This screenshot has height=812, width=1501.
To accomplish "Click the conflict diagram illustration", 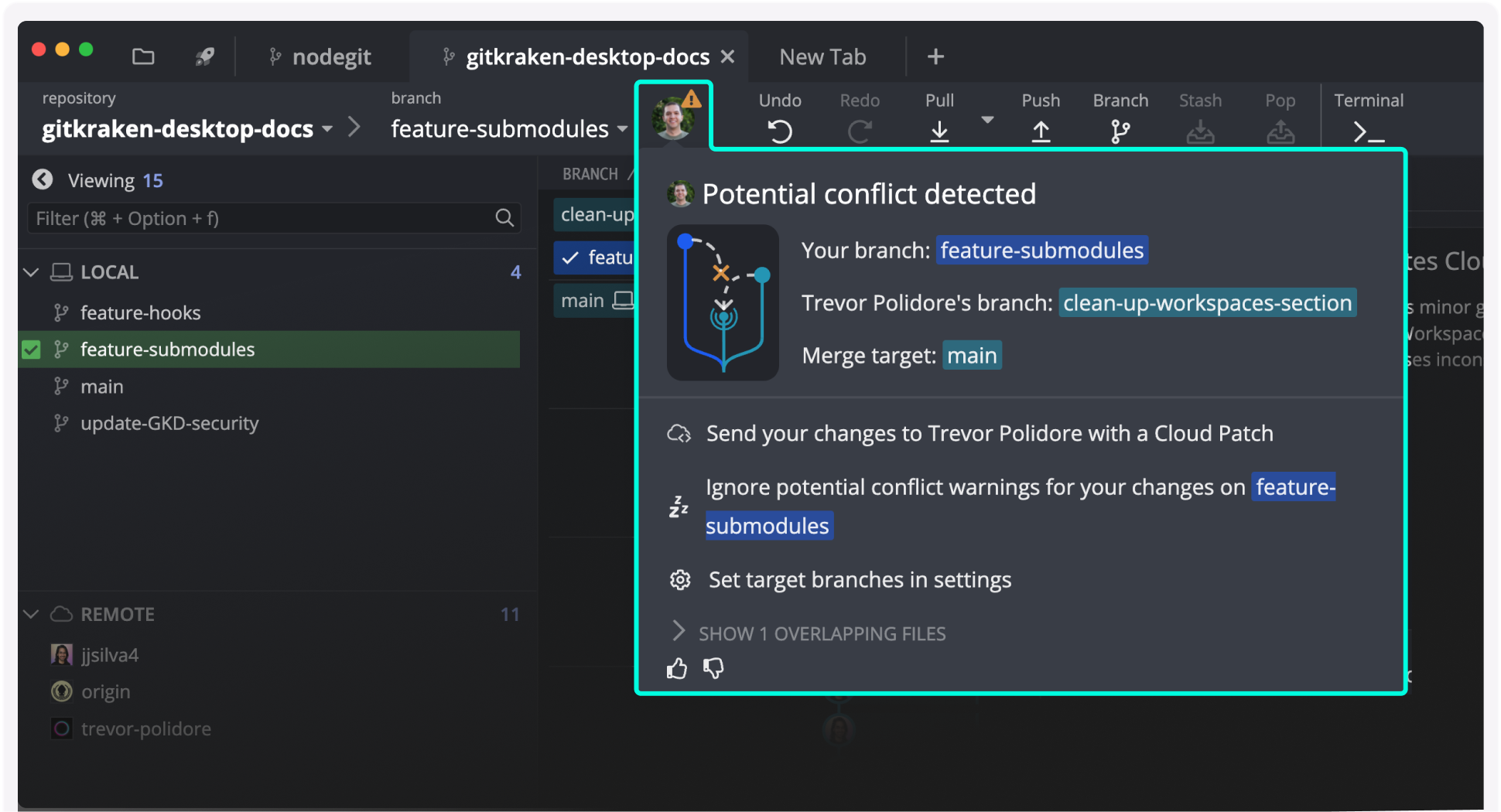I will pos(723,302).
